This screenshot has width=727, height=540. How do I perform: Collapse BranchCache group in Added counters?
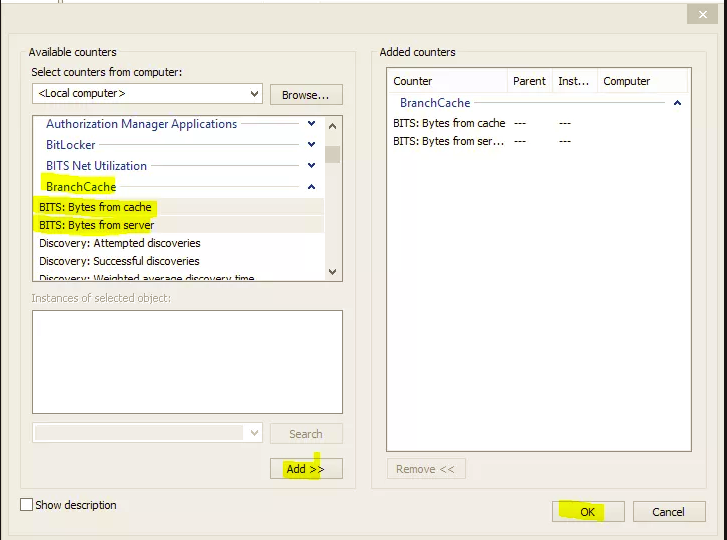(677, 102)
